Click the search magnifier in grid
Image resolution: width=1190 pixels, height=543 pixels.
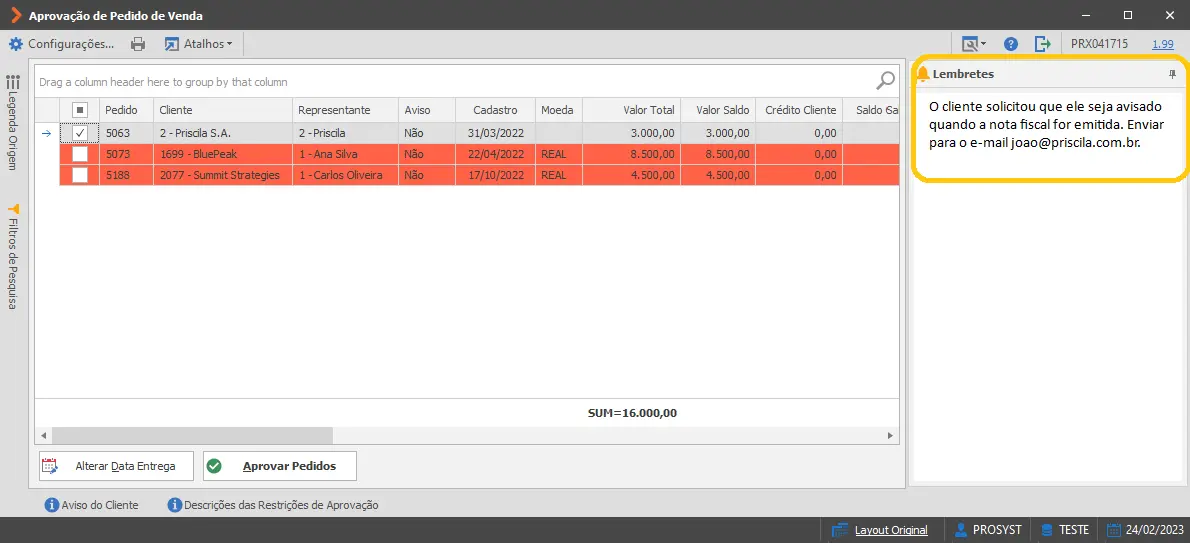(x=886, y=81)
